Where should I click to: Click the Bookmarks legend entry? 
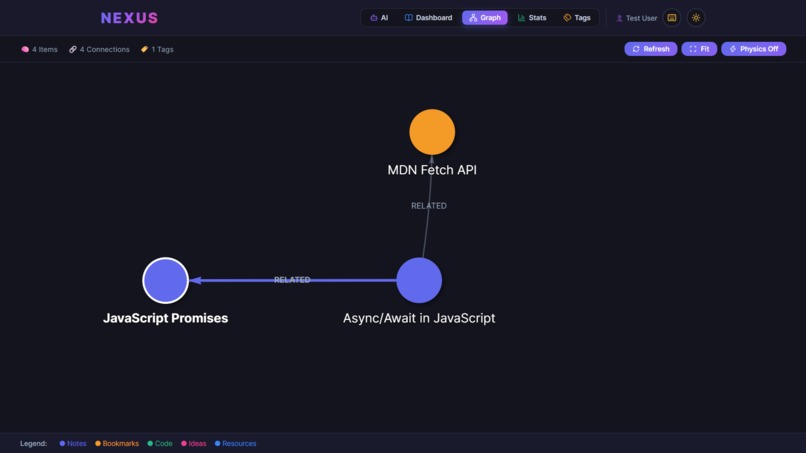[117, 443]
